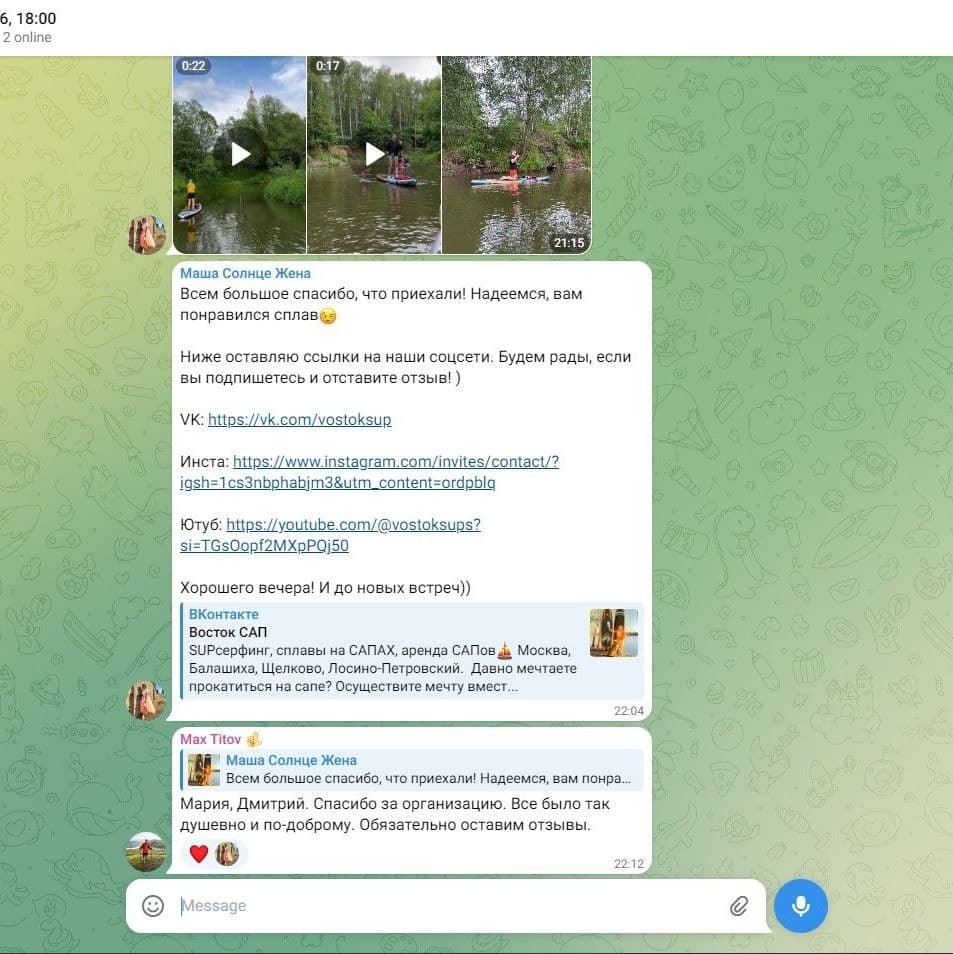Open Маша's avatar beside the 22:04 message

coord(145,700)
